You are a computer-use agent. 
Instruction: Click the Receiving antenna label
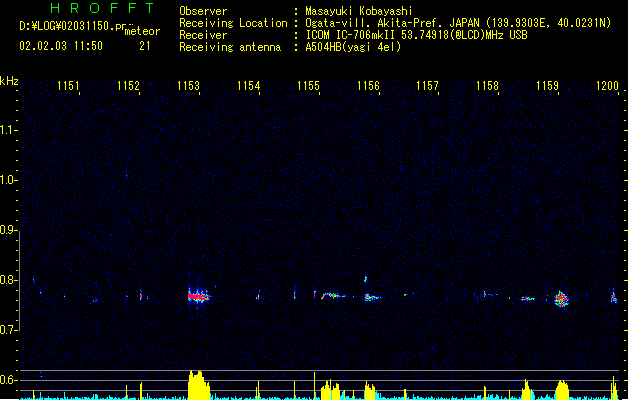click(230, 47)
